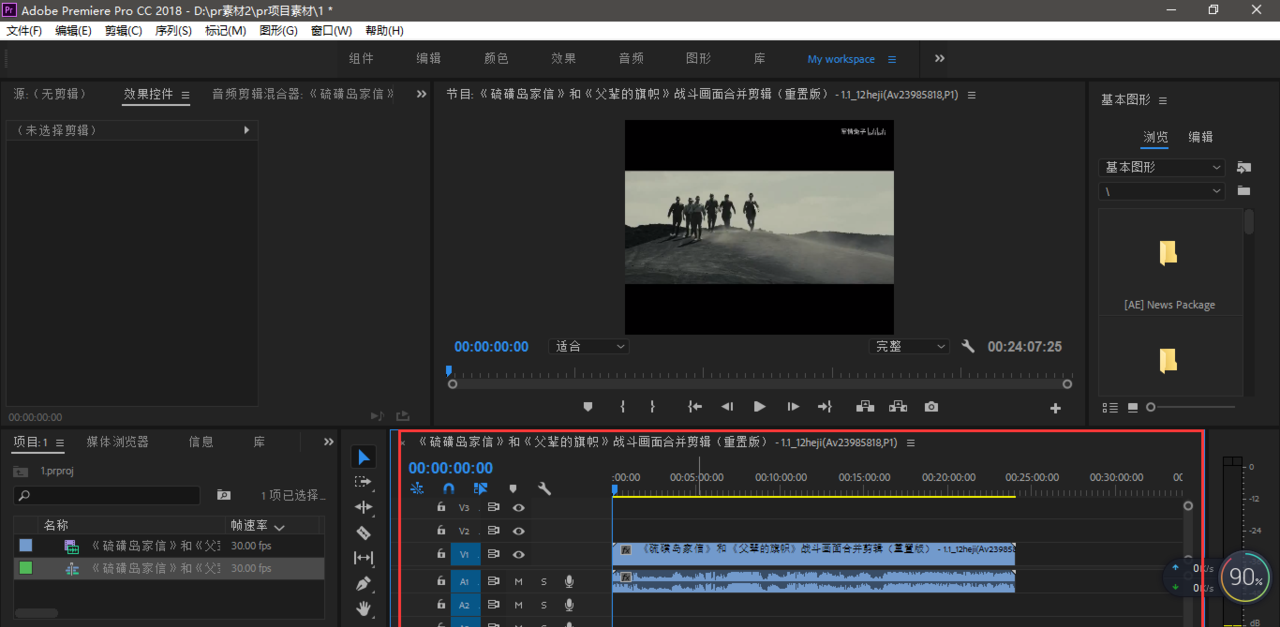The image size is (1280, 627).
Task: Select the Pen tool
Action: pyautogui.click(x=363, y=583)
